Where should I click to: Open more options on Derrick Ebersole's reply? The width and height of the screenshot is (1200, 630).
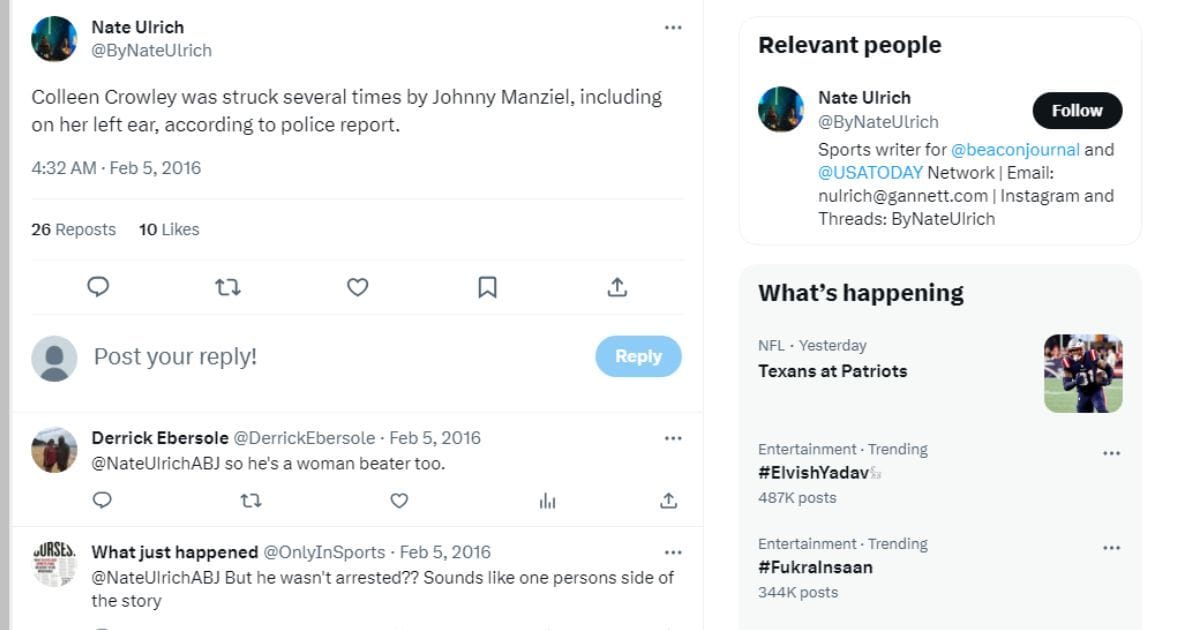click(673, 438)
